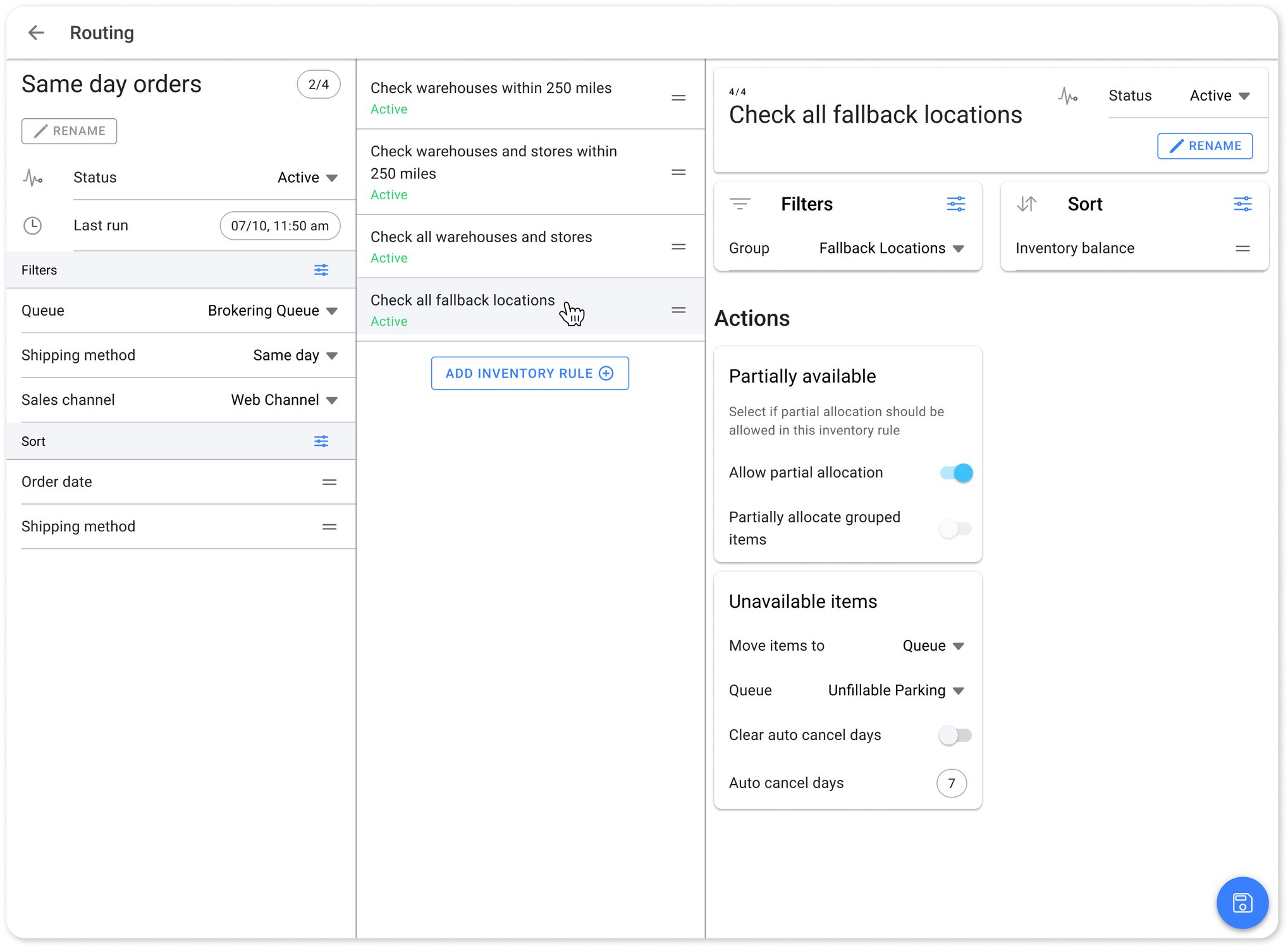Click the pulse icon beside the routing Status
The width and height of the screenshot is (1288, 948).
32,178
